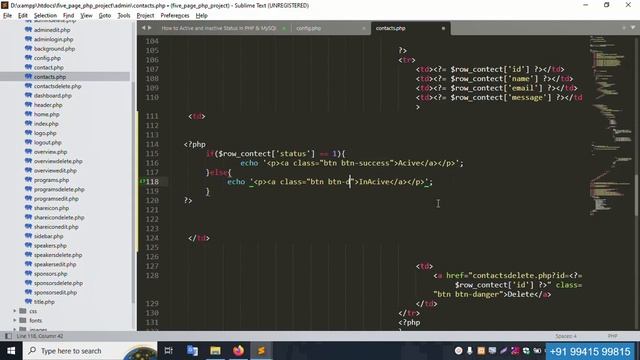Screen dimensions: 640x360
Task: Open the Windows Start menu
Action: pyautogui.click(x=11, y=351)
